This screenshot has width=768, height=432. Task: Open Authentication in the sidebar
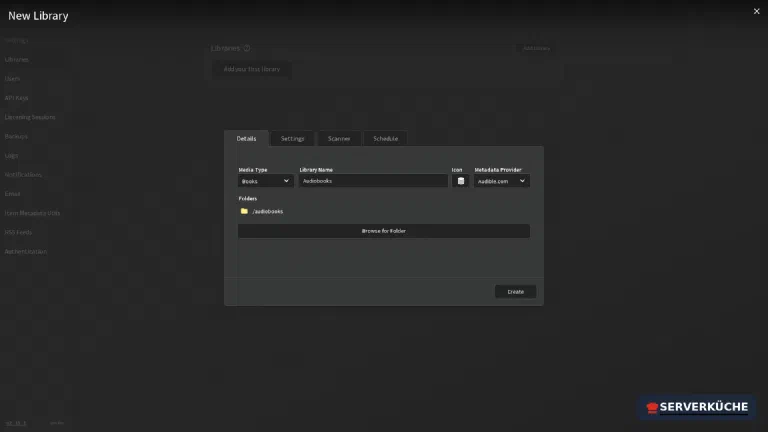[25, 251]
